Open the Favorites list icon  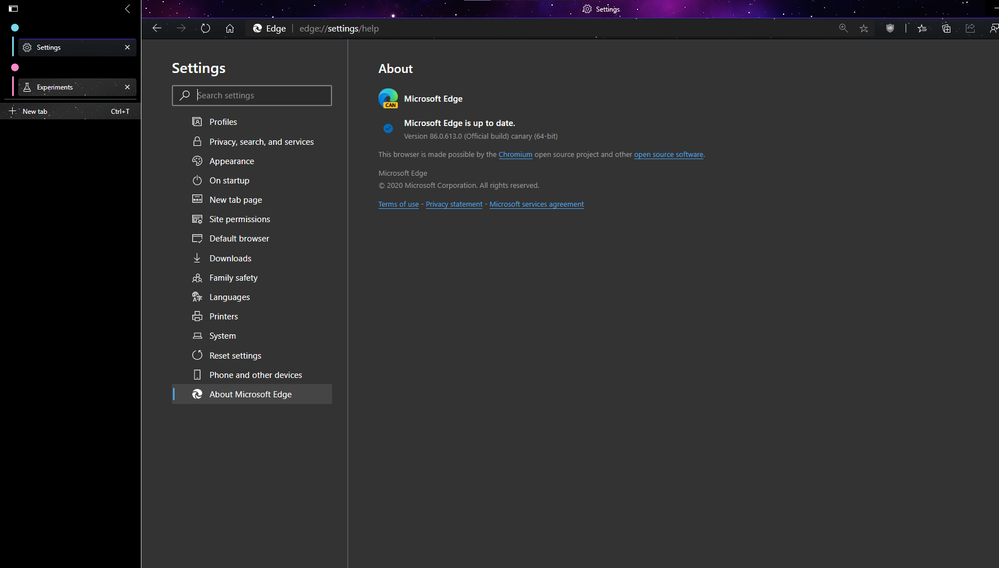[x=922, y=28]
